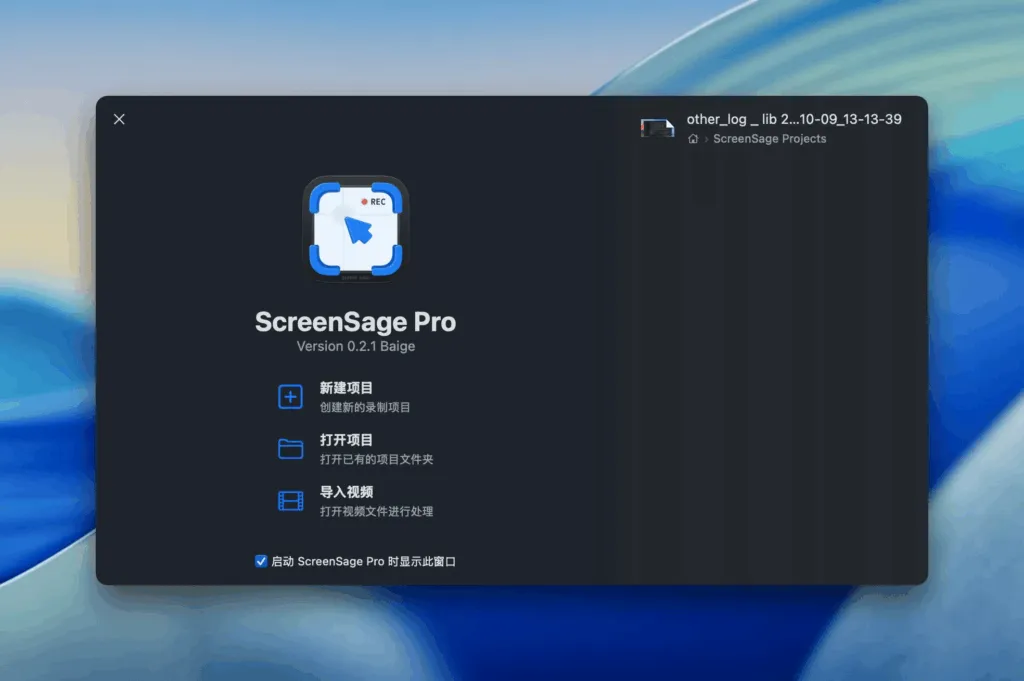
Task: Toggle the show-window-on-launch checkbox
Action: pyautogui.click(x=262, y=561)
